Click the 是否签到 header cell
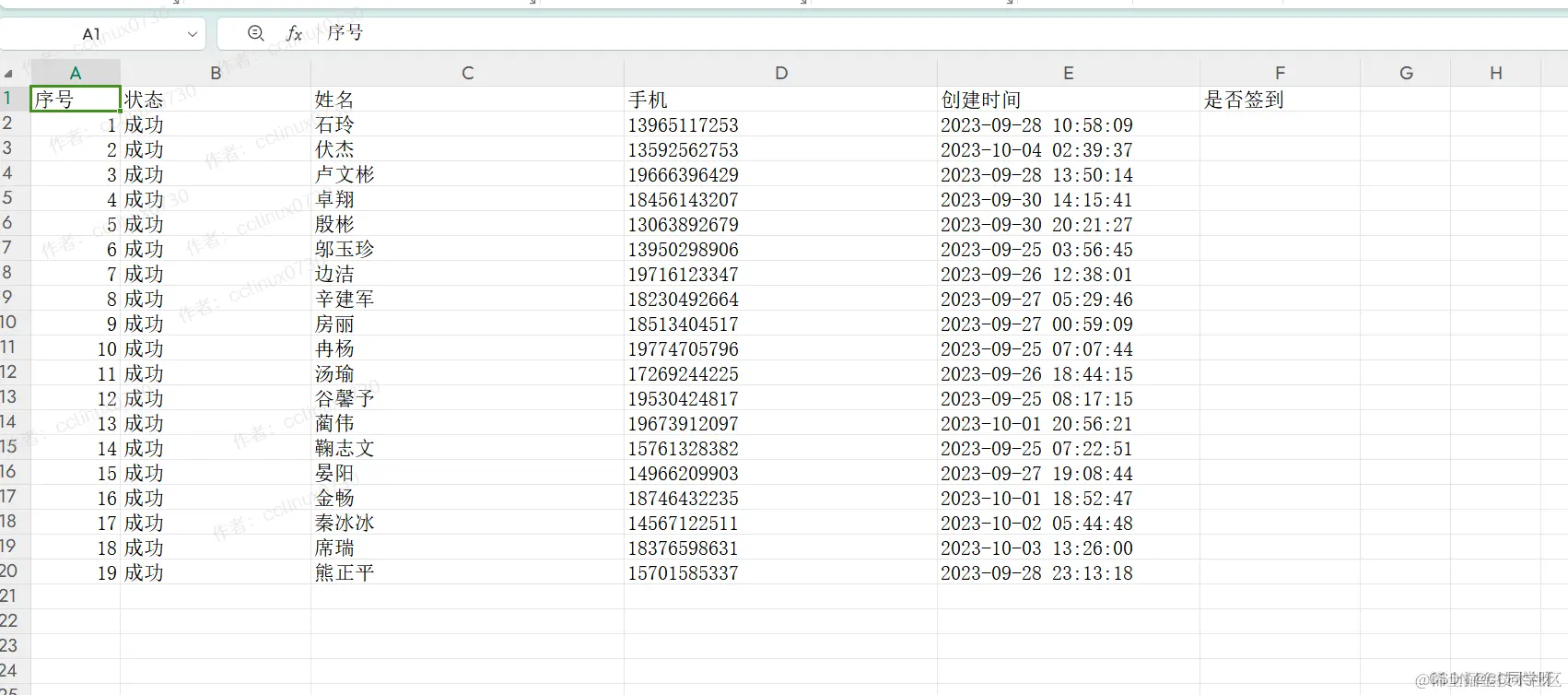 pos(1280,100)
